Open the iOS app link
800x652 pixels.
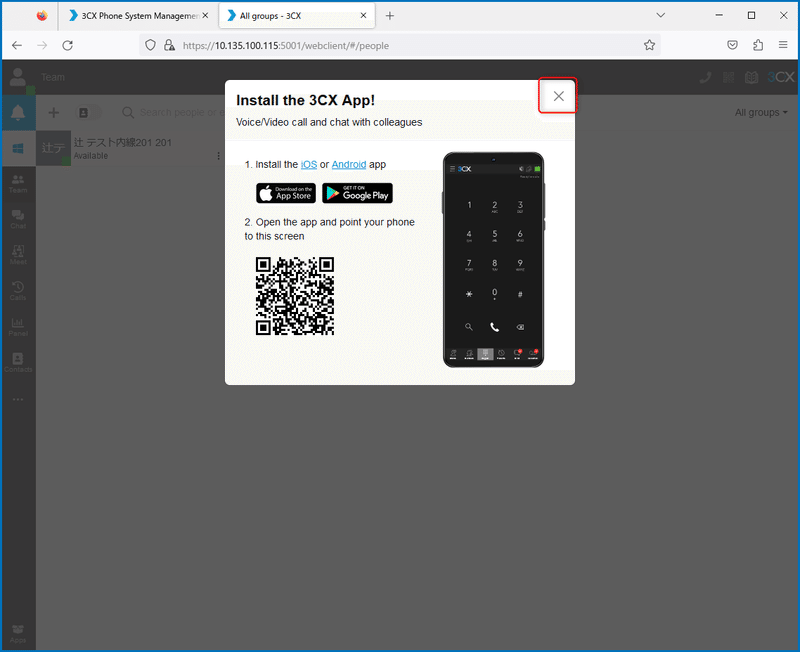tap(309, 164)
